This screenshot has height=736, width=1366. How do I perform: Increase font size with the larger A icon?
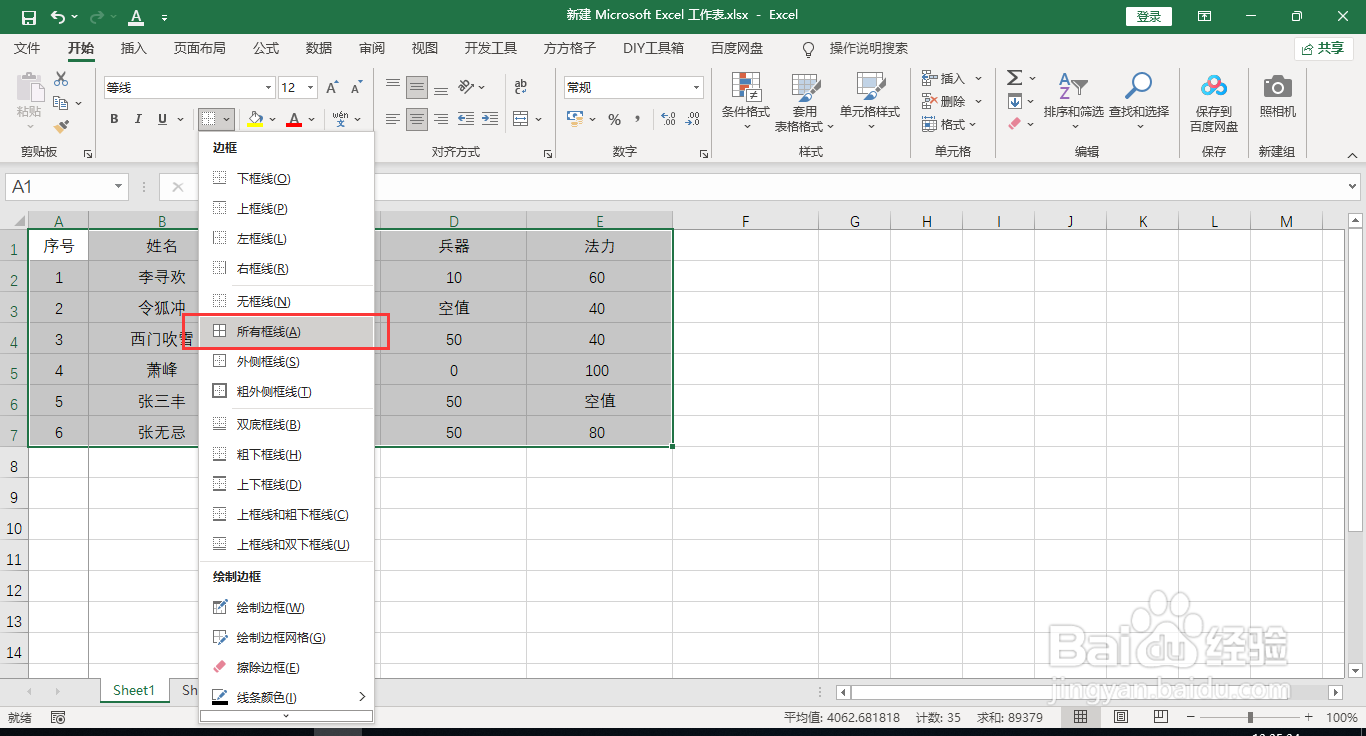click(x=332, y=88)
